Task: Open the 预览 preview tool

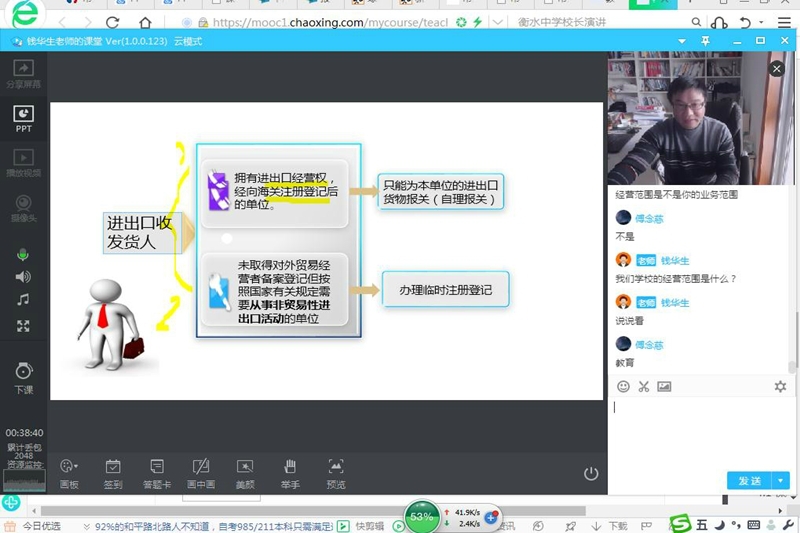Action: [x=336, y=474]
